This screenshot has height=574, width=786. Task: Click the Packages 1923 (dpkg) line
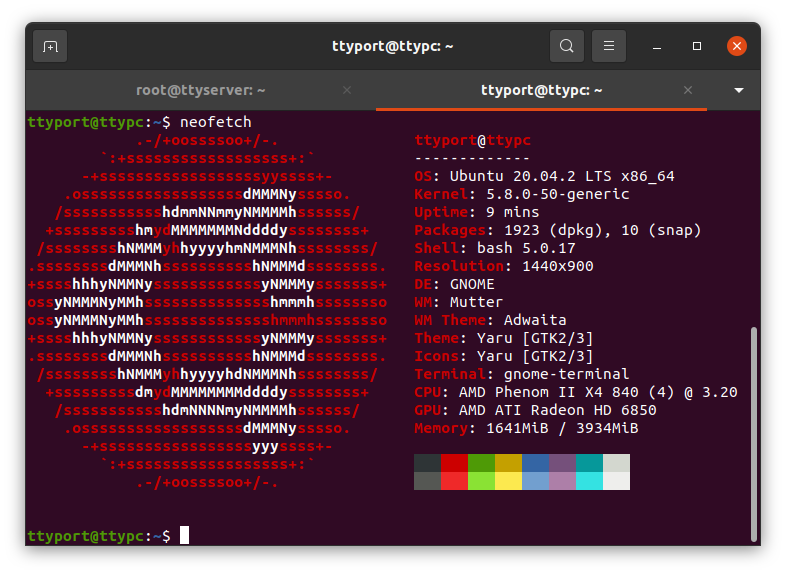557,231
